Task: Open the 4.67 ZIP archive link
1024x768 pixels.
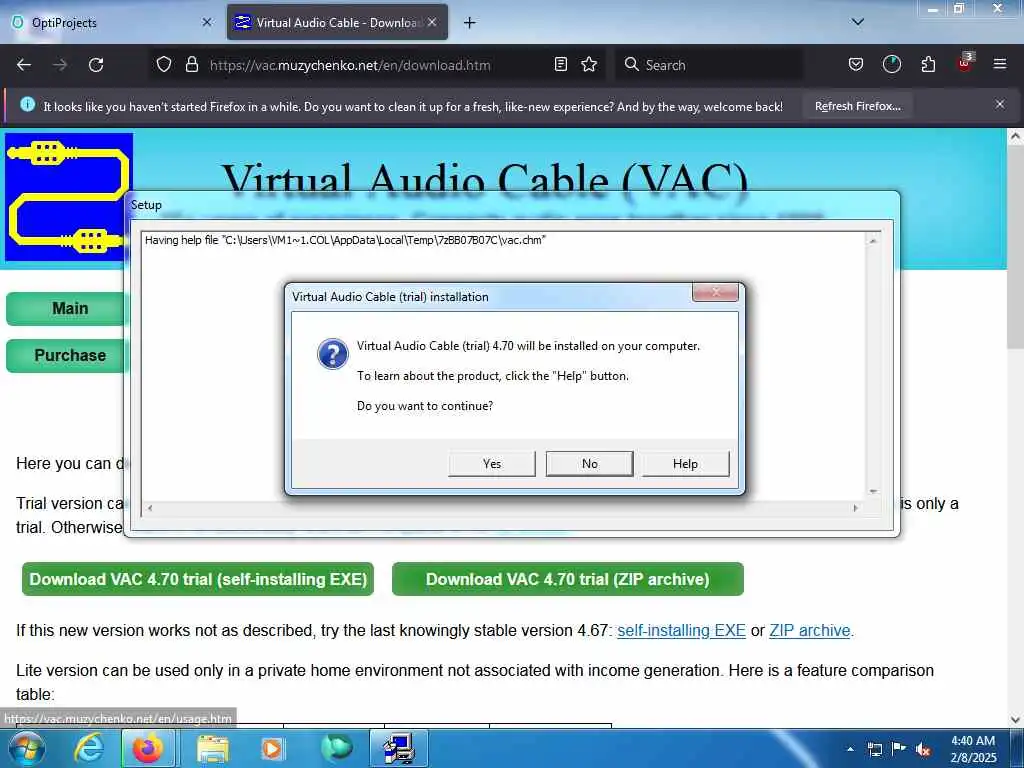Action: 810,630
